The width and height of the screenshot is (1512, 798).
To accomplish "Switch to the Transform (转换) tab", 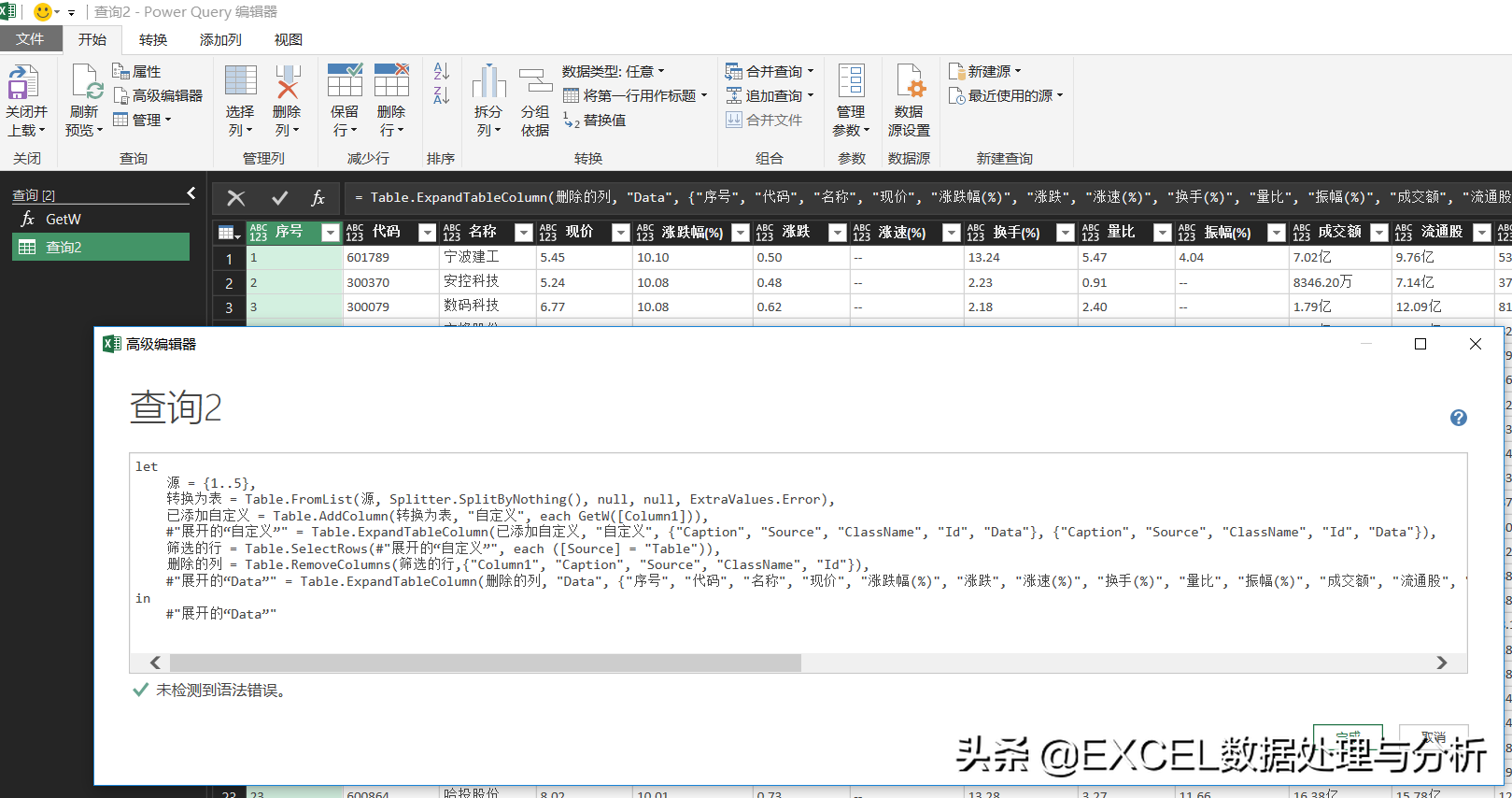I will (x=153, y=39).
